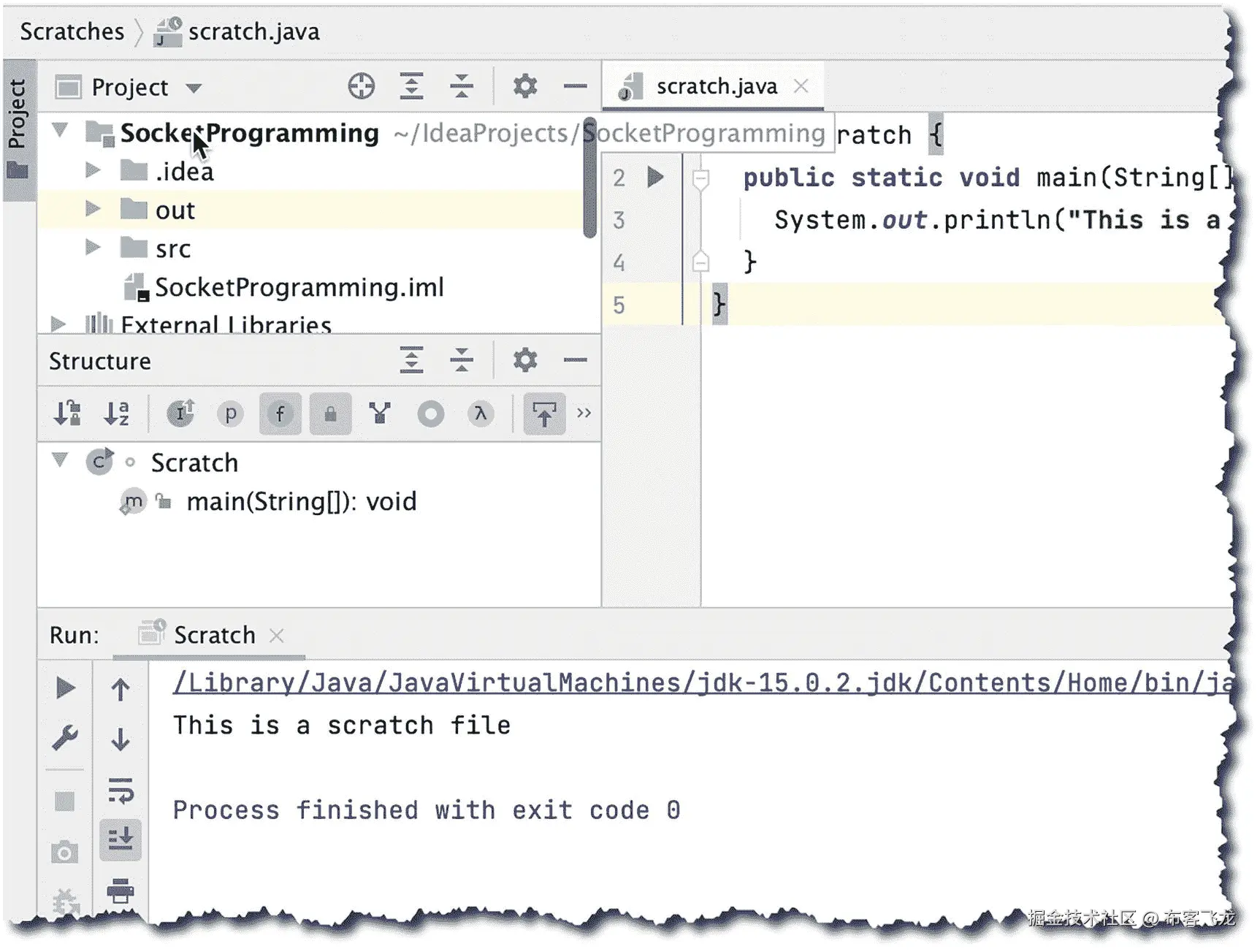Toggle Show Inherited members

click(181, 414)
